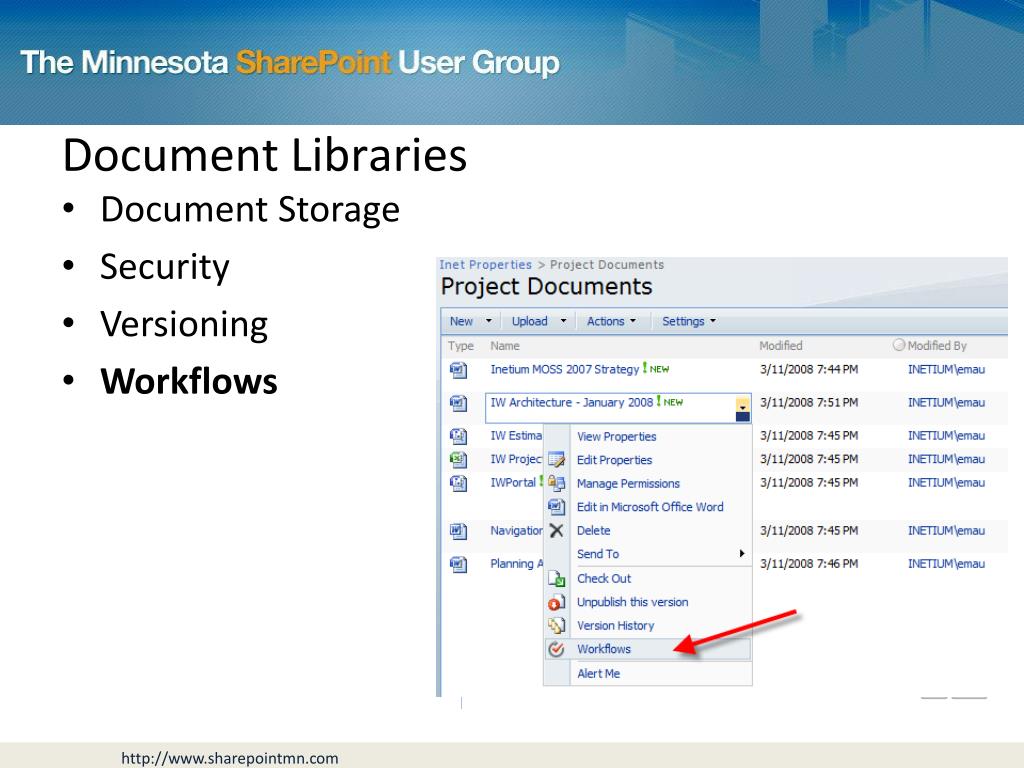Viewport: 1024px width, 768px height.
Task: Sort by Modified By column header
Action: point(936,346)
